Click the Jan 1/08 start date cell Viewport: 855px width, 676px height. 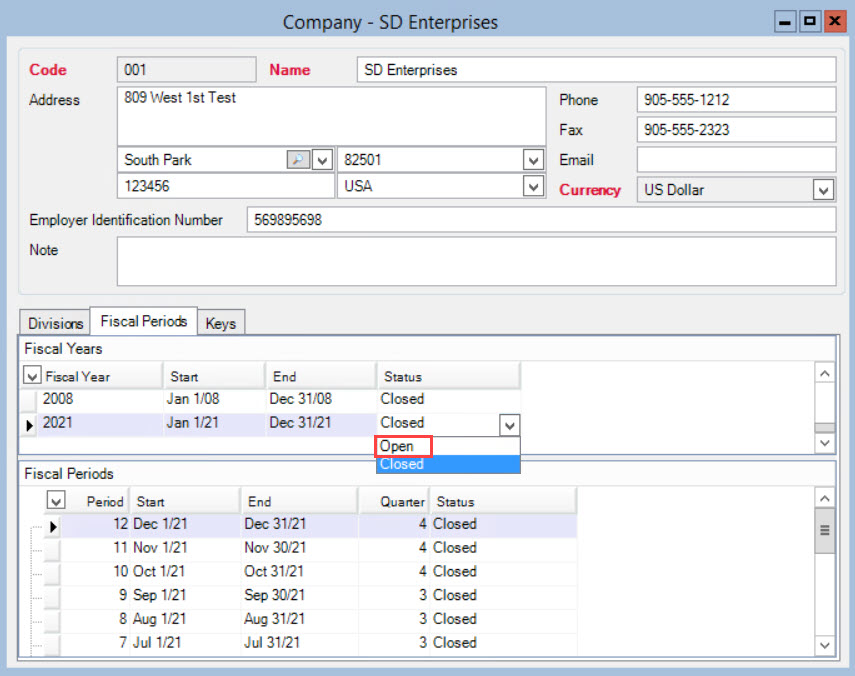[214, 399]
